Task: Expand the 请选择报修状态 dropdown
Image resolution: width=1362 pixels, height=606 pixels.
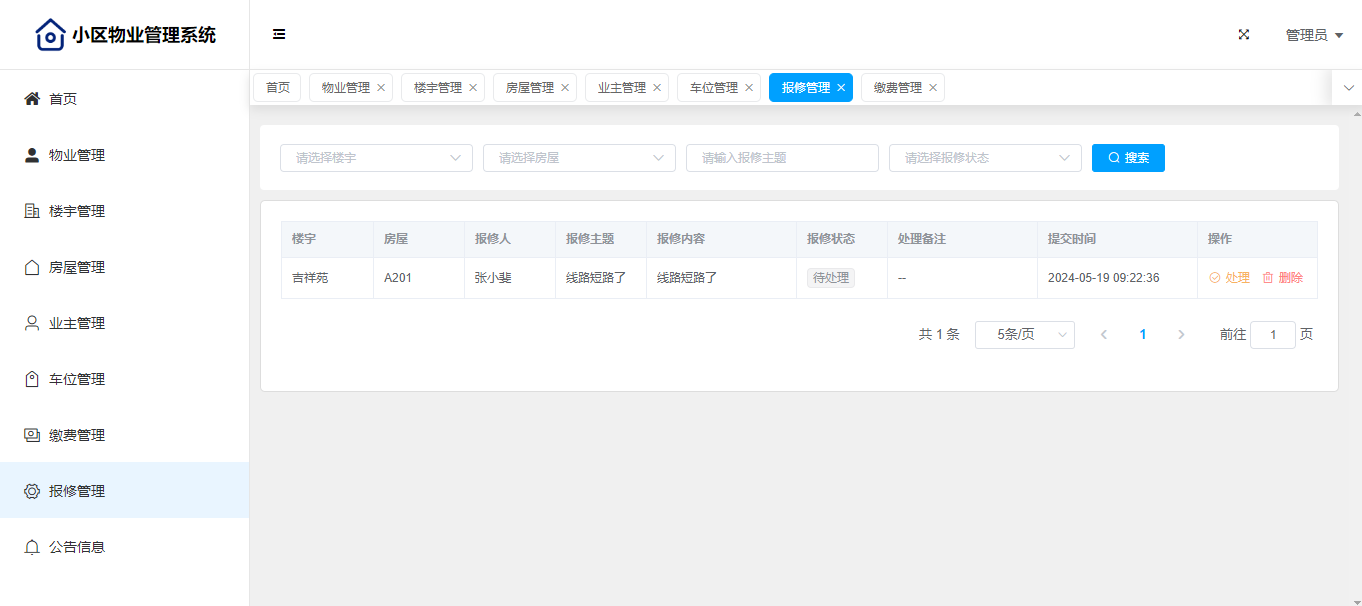Action: pos(985,158)
